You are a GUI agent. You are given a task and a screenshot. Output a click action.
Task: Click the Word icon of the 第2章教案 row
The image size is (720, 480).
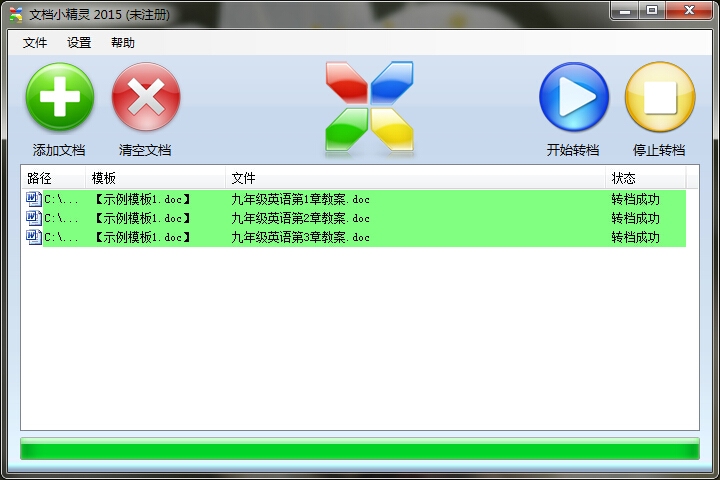[x=34, y=218]
